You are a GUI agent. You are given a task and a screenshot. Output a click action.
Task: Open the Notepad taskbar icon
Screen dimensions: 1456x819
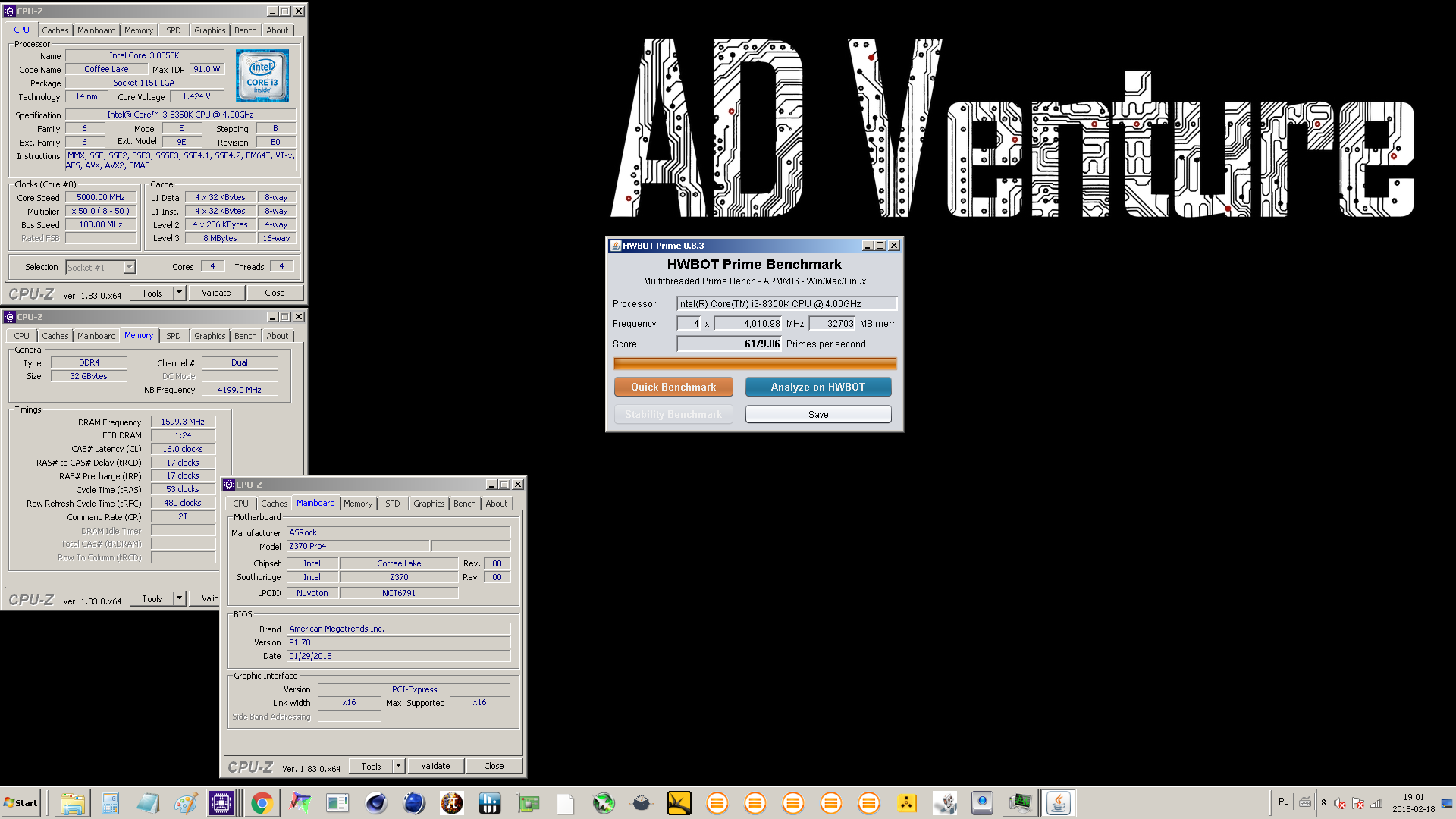[148, 803]
